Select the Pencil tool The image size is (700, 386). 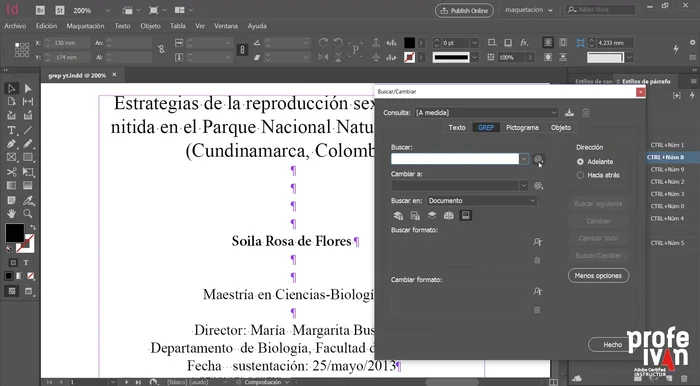28,144
